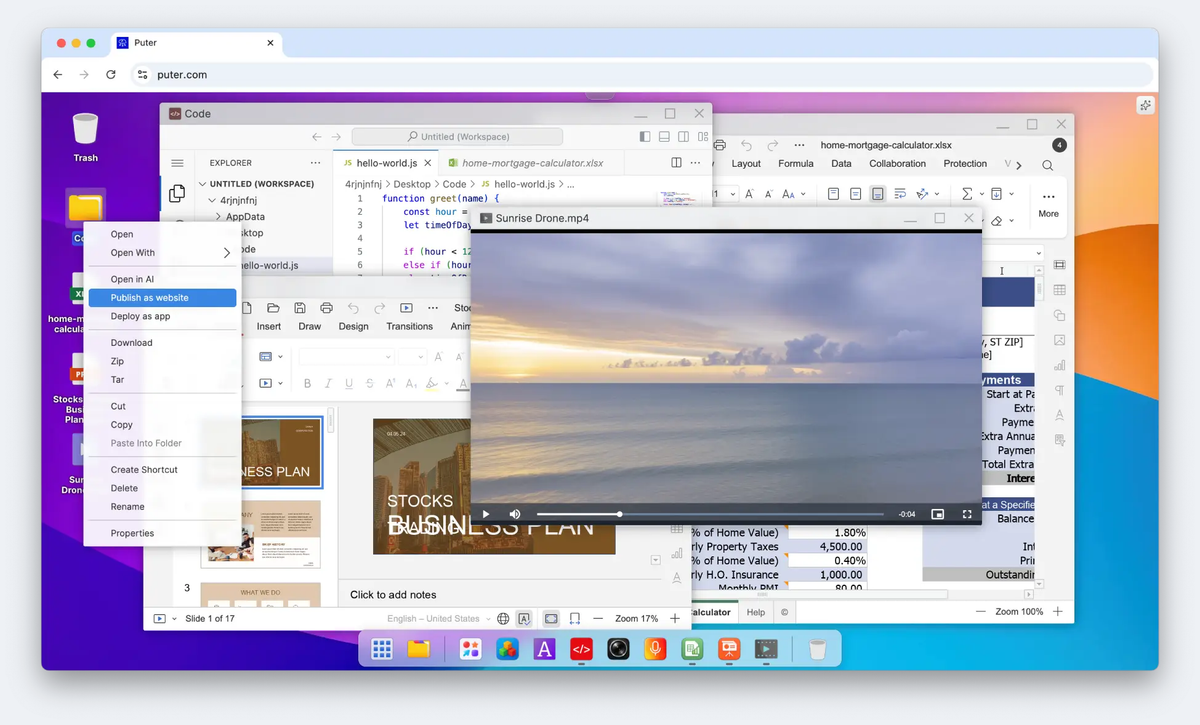Click the print icon in the presentation toolbar

326,308
